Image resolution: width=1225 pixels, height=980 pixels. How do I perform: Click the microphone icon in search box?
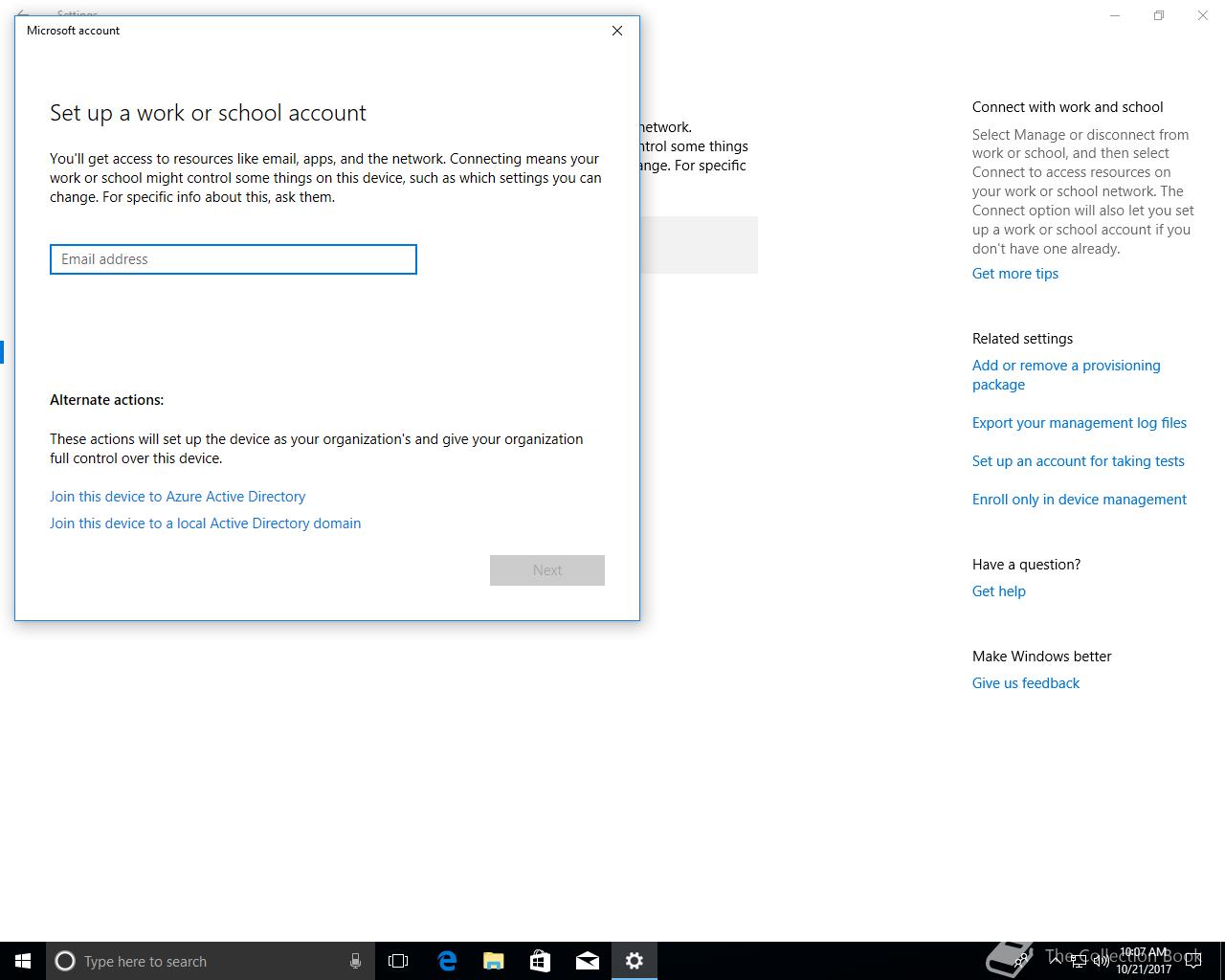coord(355,961)
